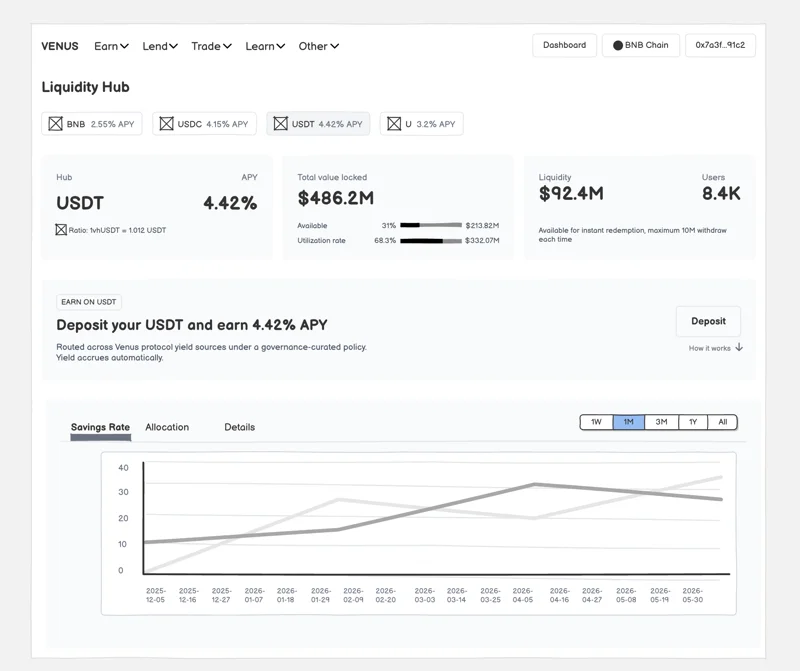Switch to the Allocation tab
Screen dimensions: 800x671
pyautogui.click(x=167, y=427)
